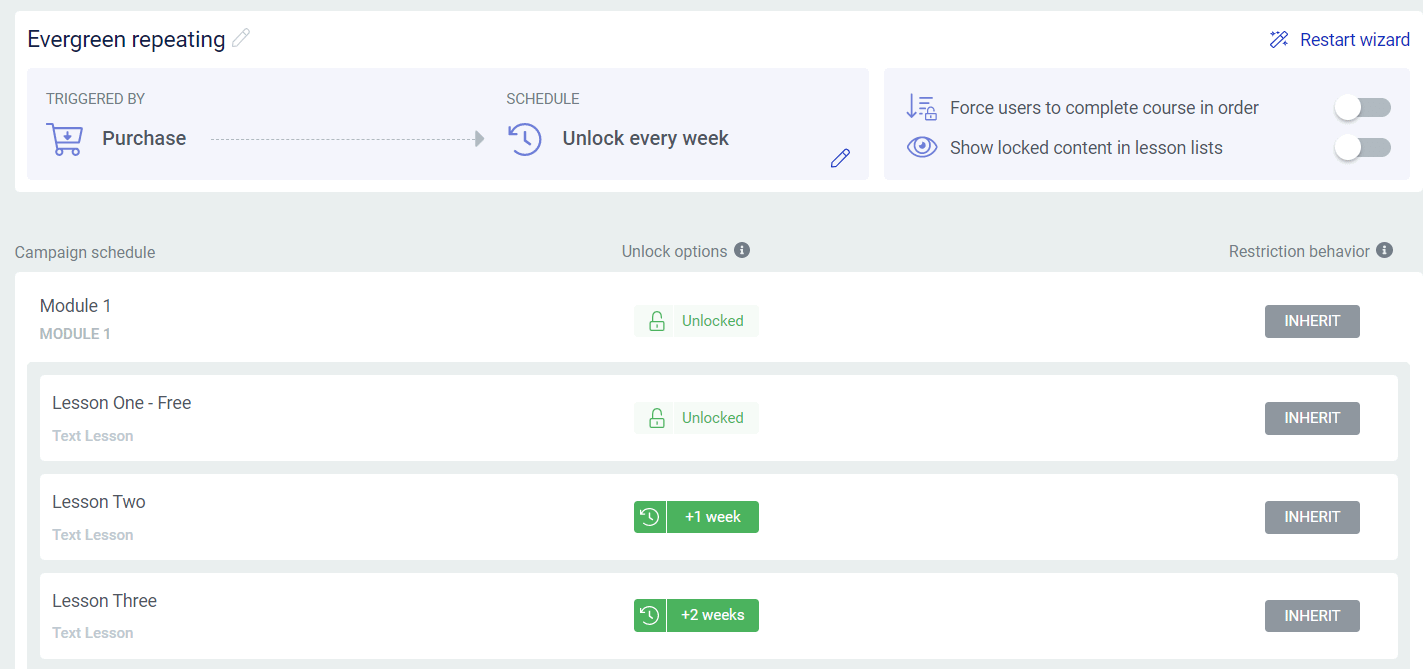Click the Restart wizard link

click(1354, 40)
